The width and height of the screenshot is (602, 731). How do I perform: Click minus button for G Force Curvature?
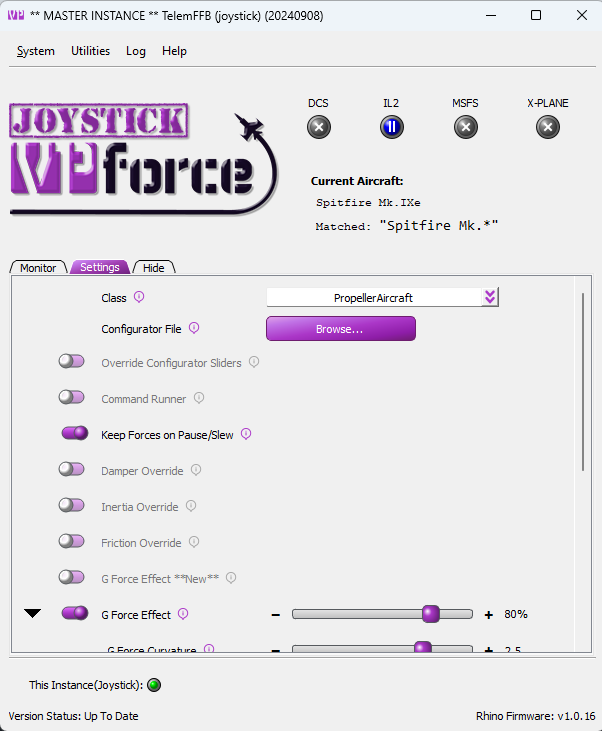tap(276, 649)
